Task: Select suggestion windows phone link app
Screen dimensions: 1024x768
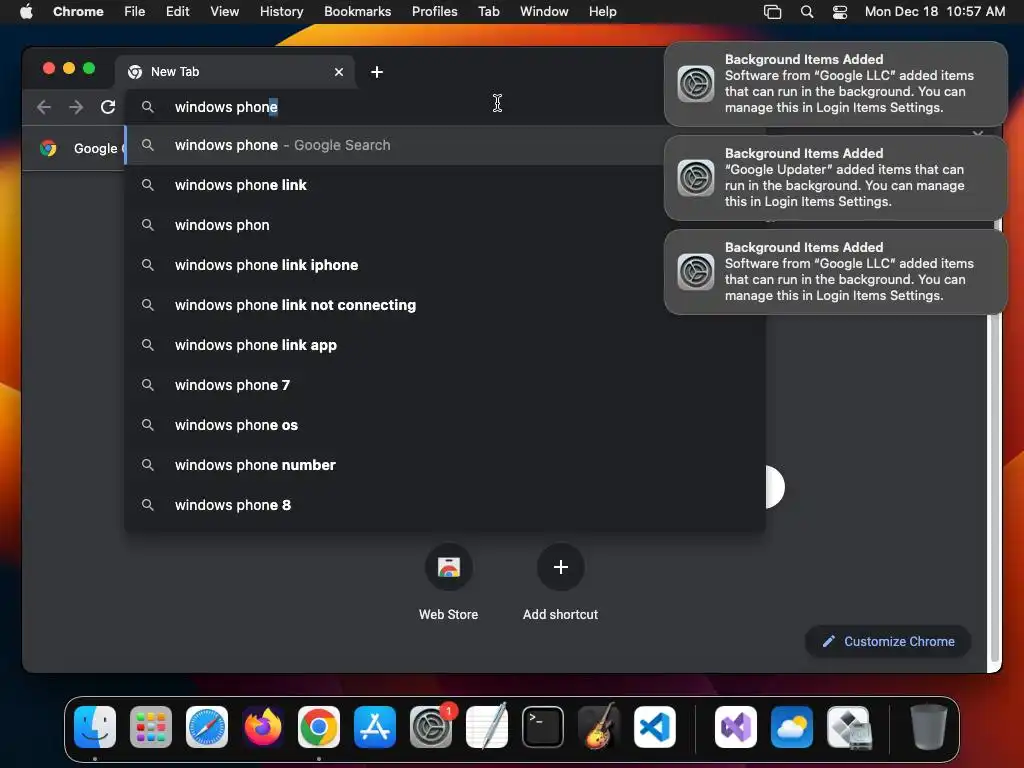Action: [444, 345]
